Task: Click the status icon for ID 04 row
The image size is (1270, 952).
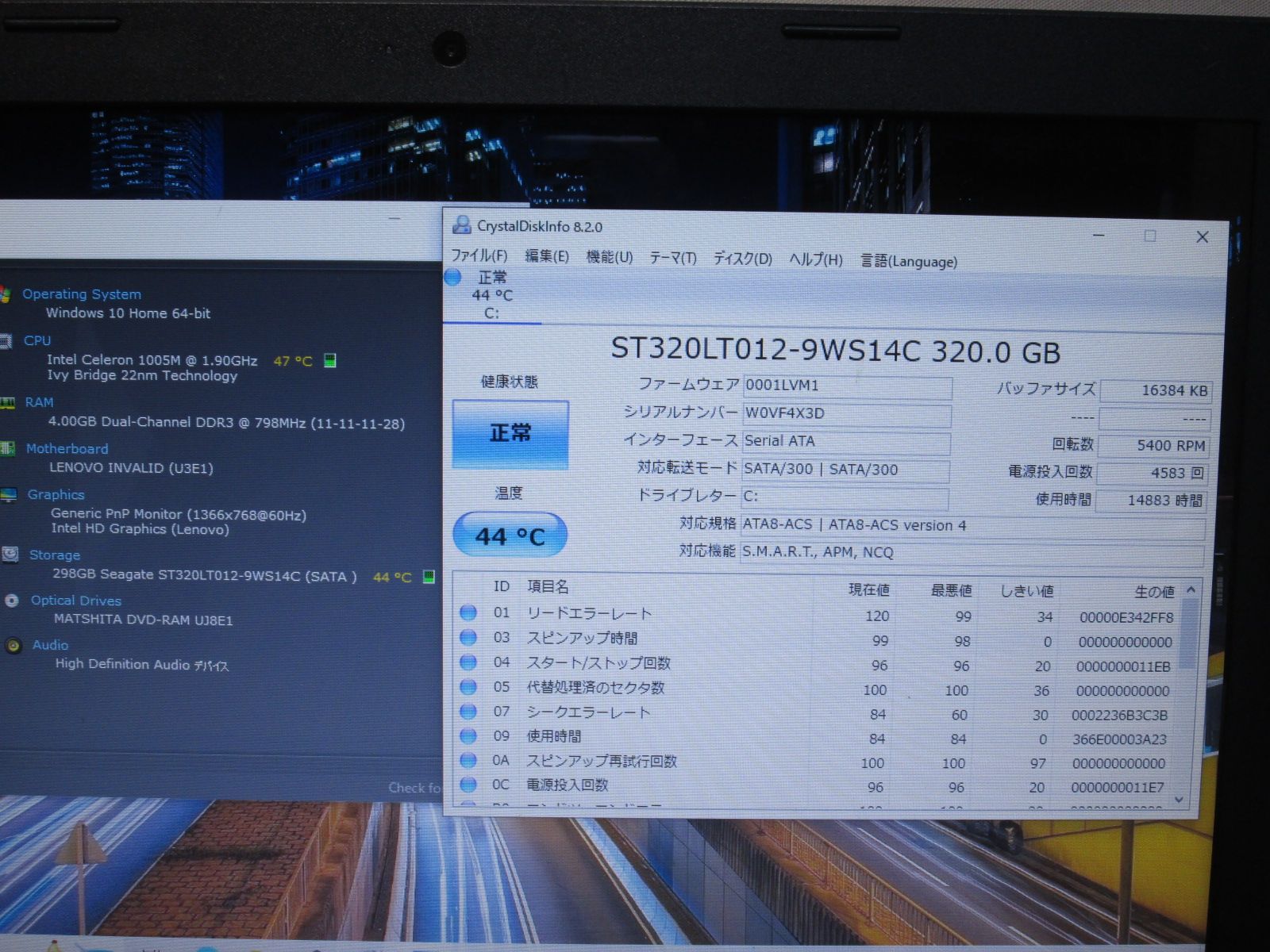Action: [x=468, y=662]
